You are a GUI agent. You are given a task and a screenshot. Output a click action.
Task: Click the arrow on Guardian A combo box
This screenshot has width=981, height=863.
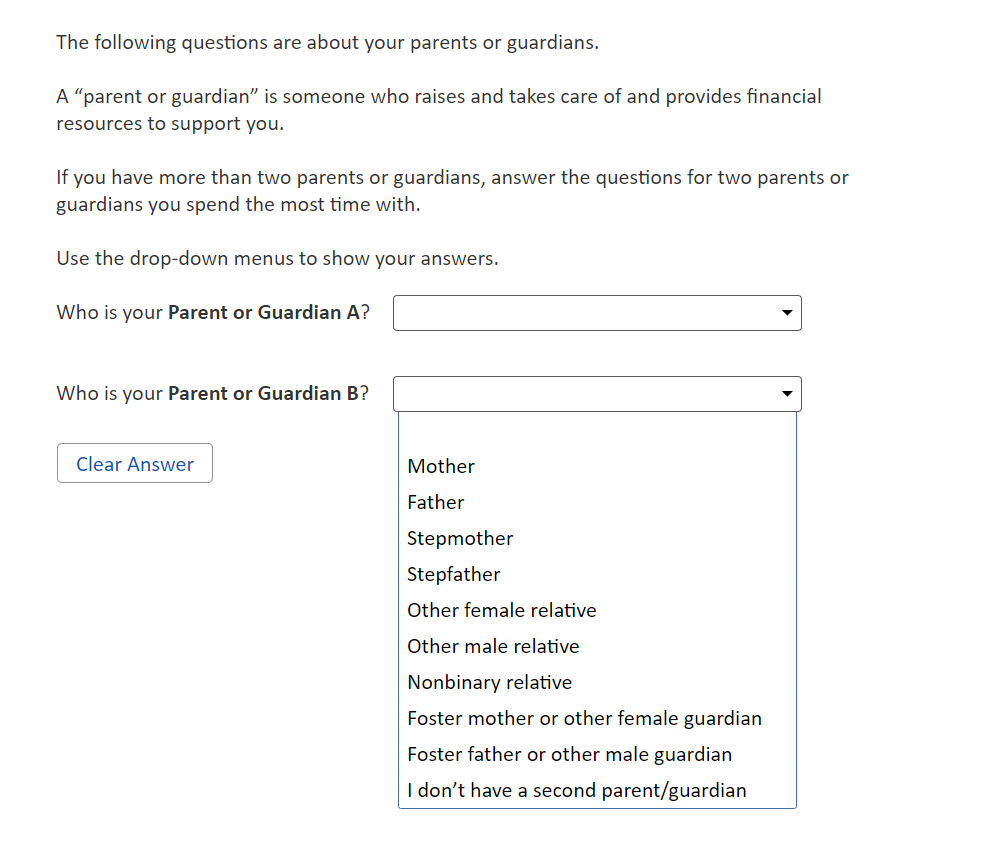pos(787,313)
